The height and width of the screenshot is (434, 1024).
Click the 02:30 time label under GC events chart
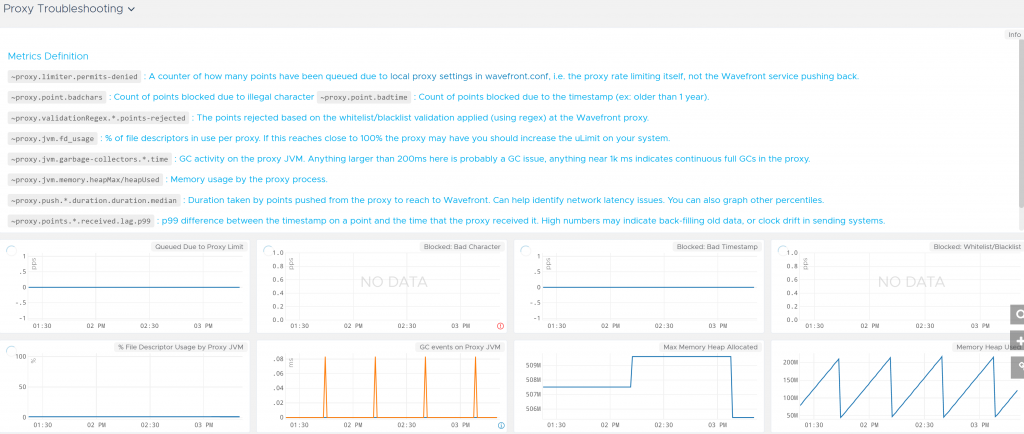point(406,426)
